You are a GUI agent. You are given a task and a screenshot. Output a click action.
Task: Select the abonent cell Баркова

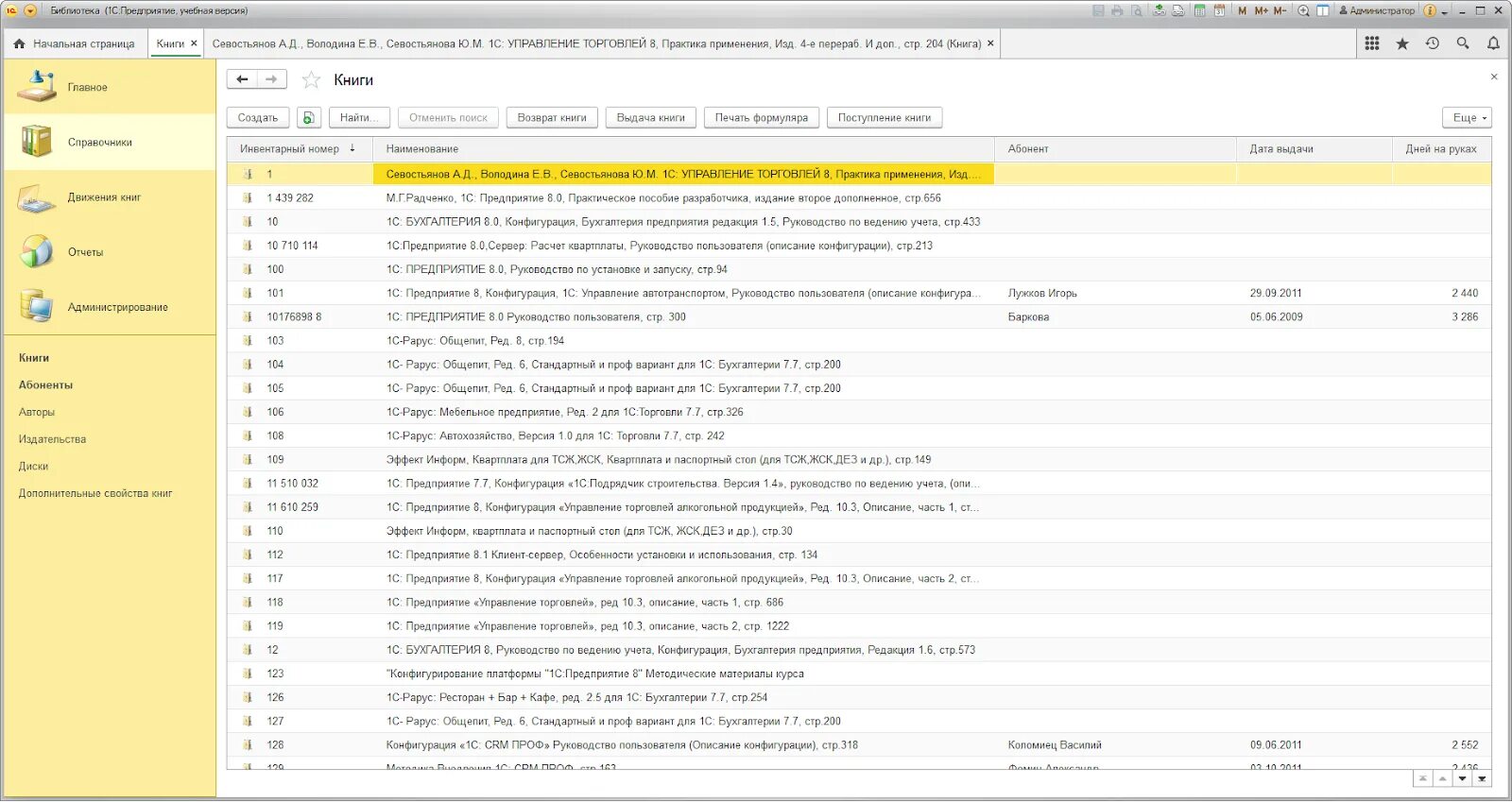[x=1115, y=317]
